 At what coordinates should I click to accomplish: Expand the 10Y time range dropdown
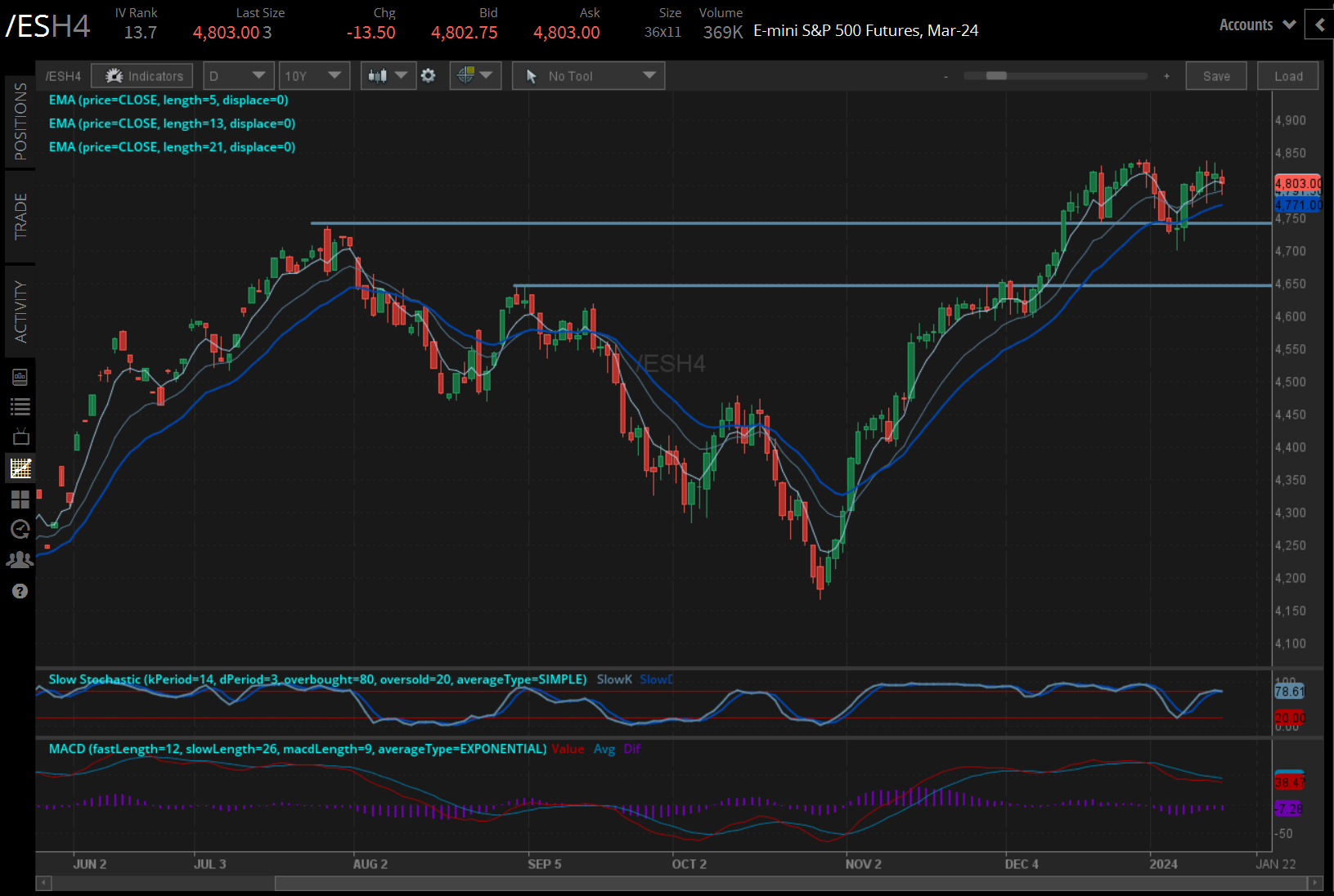click(313, 76)
